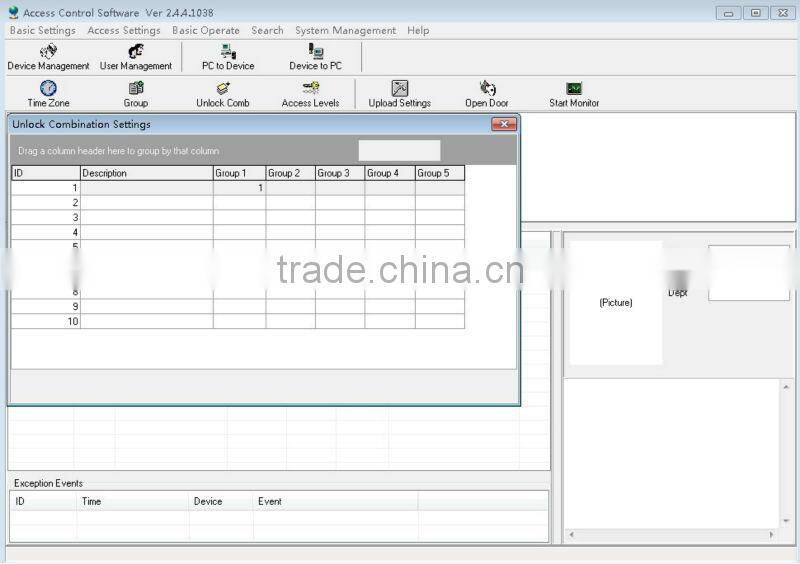Click the right panel's scroll right arrow
This screenshot has width=800, height=564.
(x=771, y=534)
